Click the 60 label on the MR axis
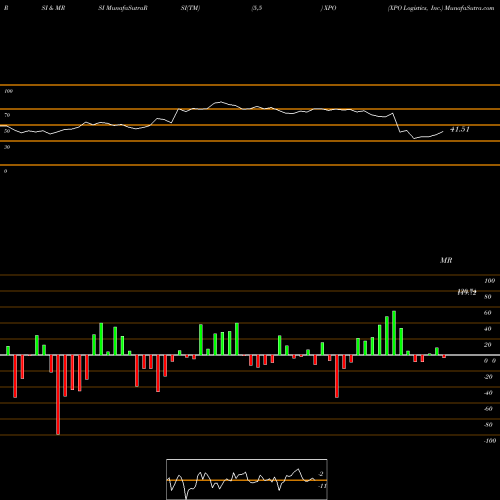The image size is (500, 500). click(487, 313)
